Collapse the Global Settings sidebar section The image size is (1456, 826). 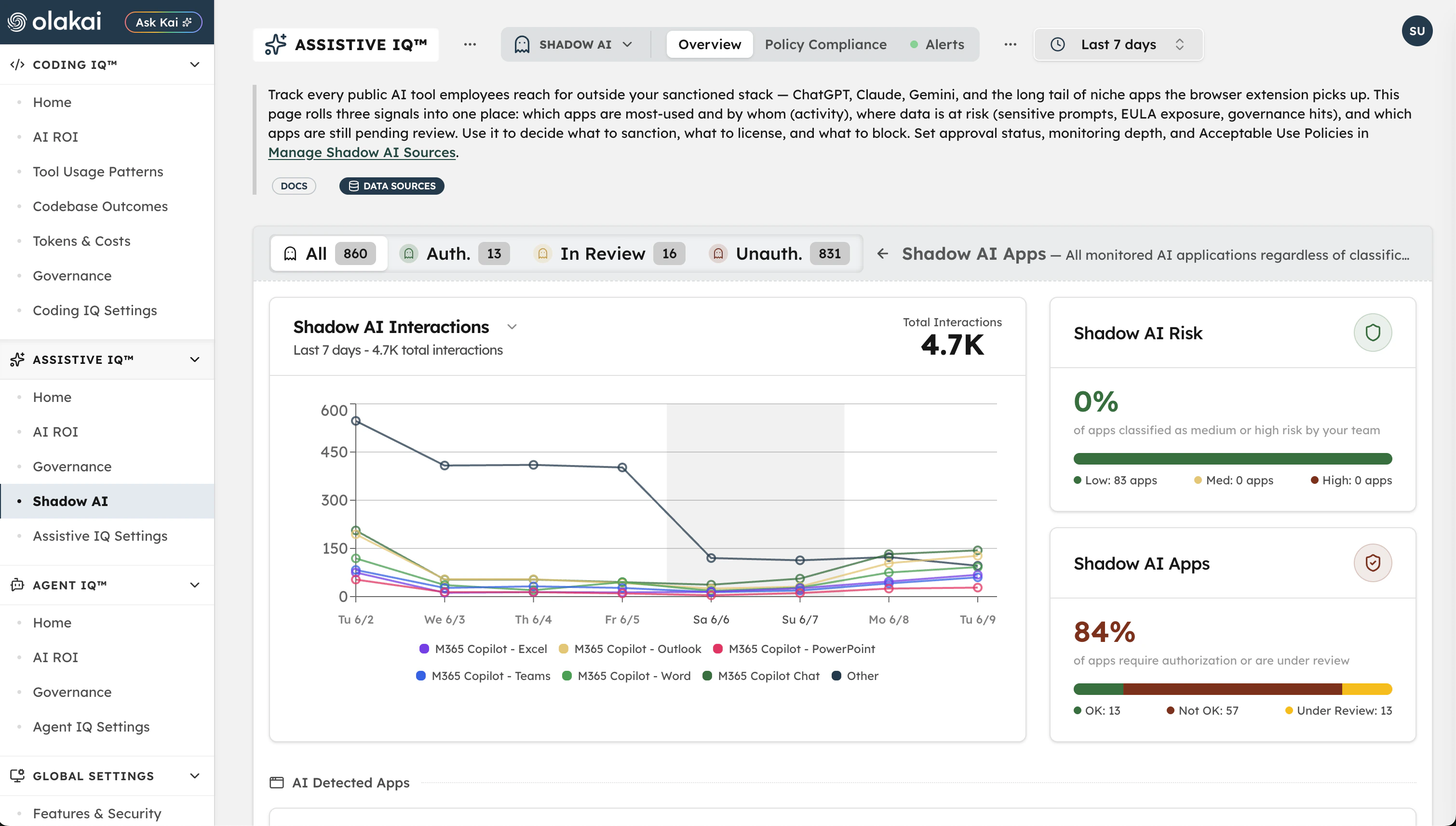tap(195, 775)
